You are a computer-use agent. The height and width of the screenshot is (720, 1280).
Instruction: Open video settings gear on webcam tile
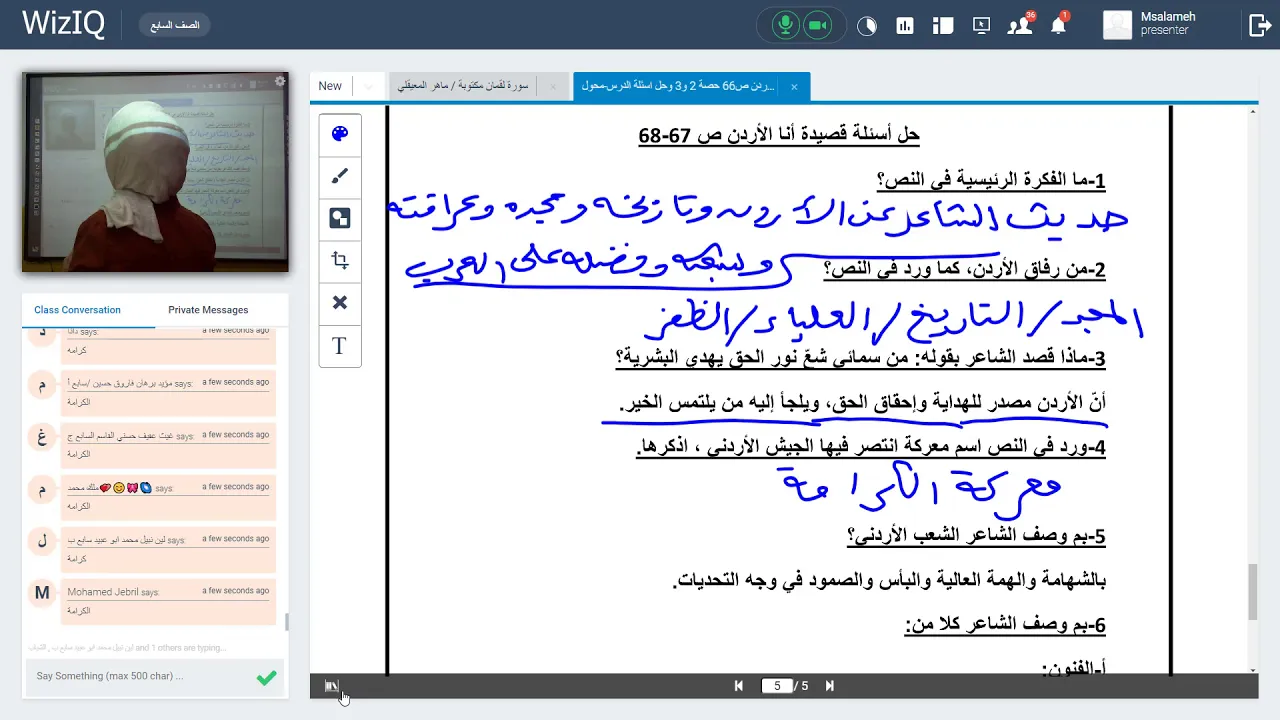point(280,81)
